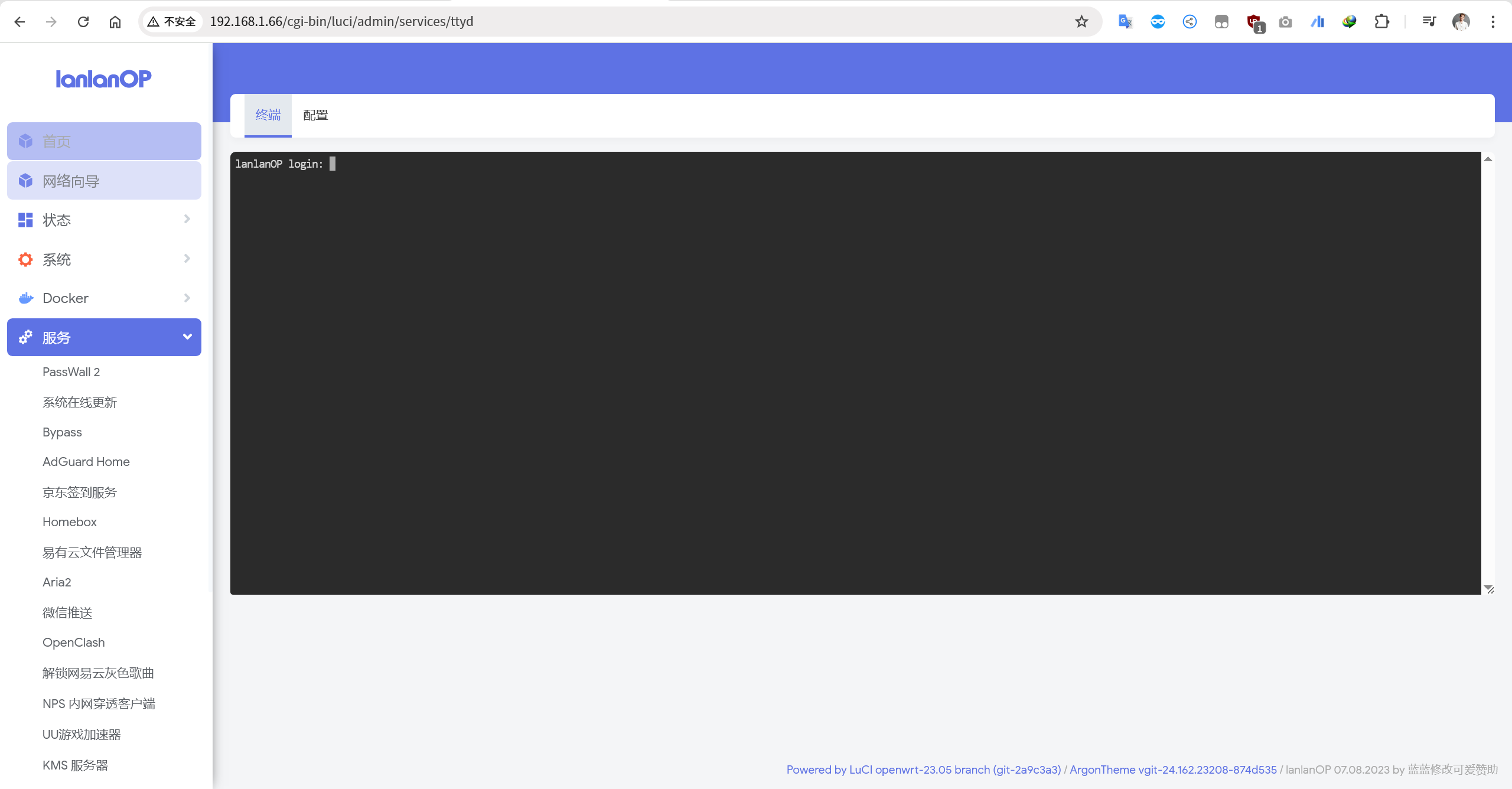Click the camera screenshot extension icon
Viewport: 1512px width, 789px height.
click(x=1285, y=22)
